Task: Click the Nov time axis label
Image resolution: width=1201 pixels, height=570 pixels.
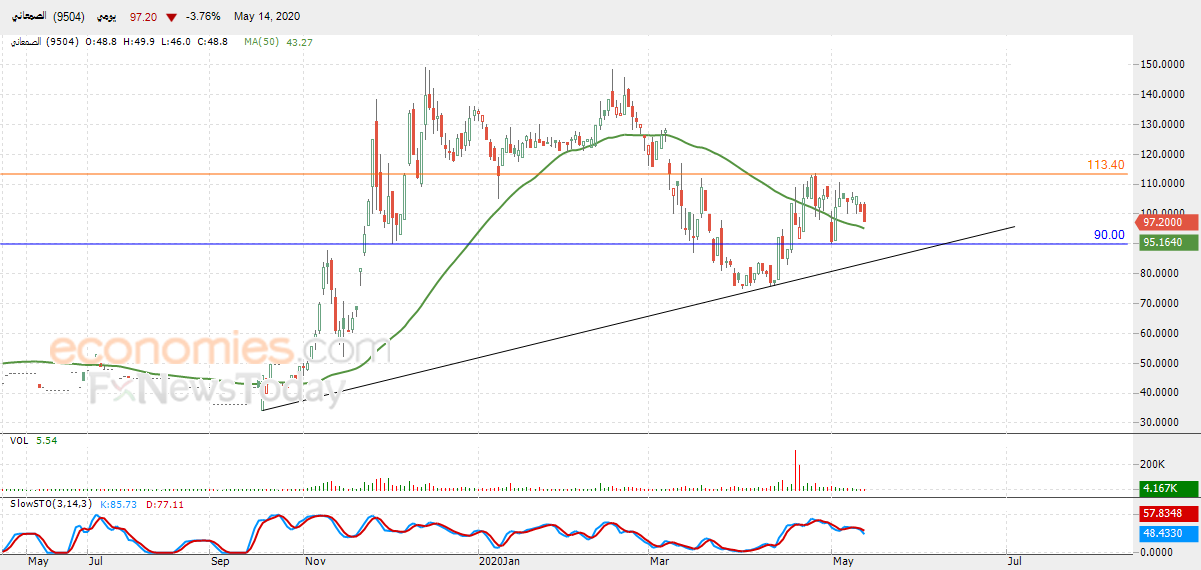Action: tap(315, 562)
